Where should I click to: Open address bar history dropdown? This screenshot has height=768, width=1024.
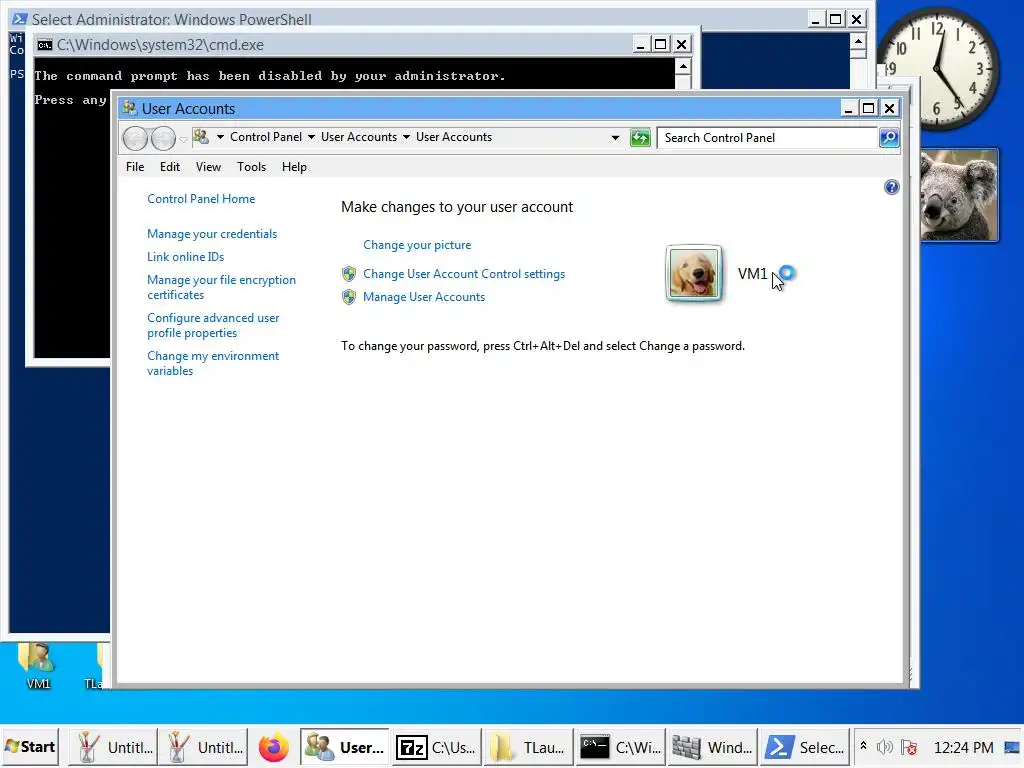615,138
